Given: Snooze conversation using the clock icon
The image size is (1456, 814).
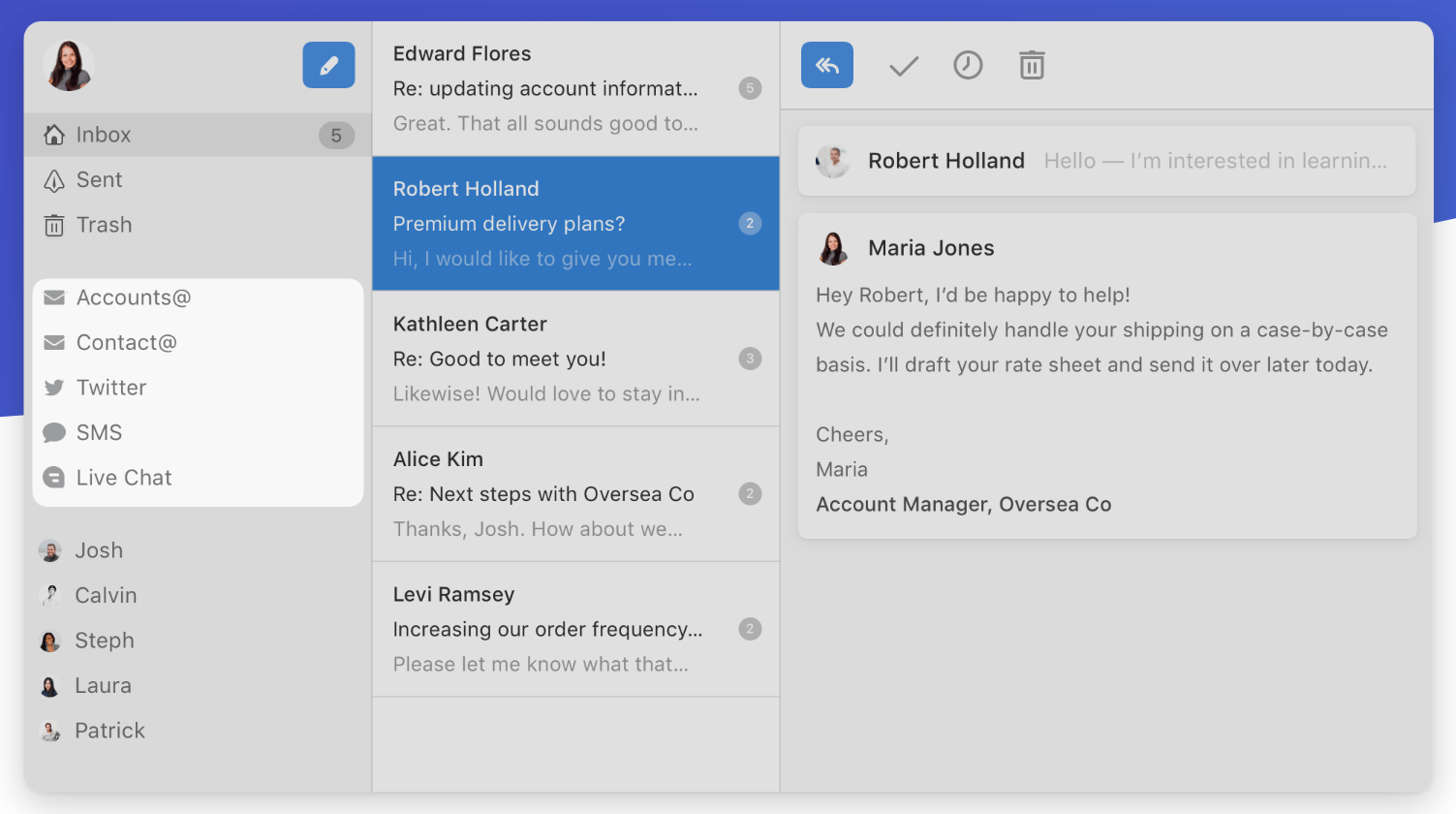Looking at the screenshot, I should tap(968, 65).
